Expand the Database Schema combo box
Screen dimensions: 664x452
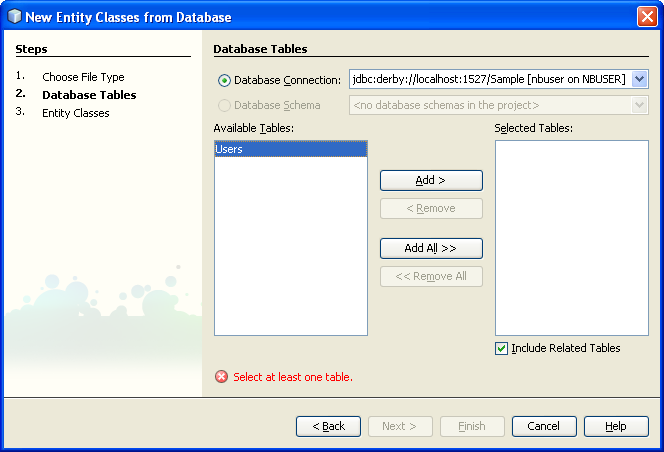640,105
